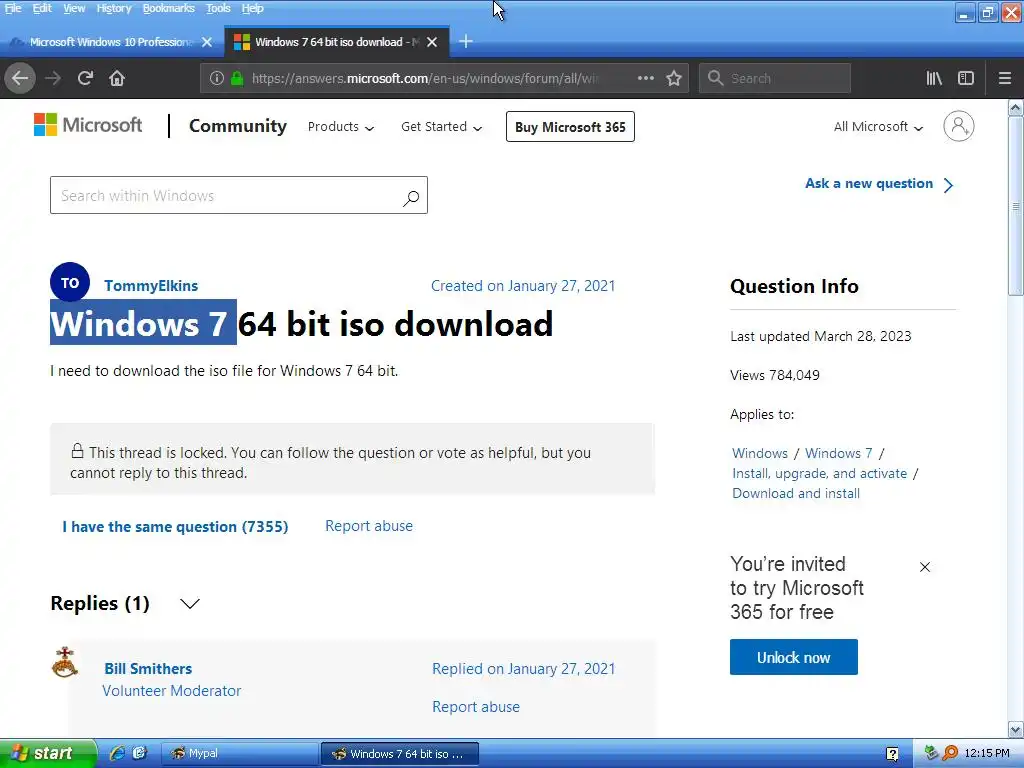The height and width of the screenshot is (768, 1024).
Task: Click the green padlock security icon
Action: pos(237,78)
